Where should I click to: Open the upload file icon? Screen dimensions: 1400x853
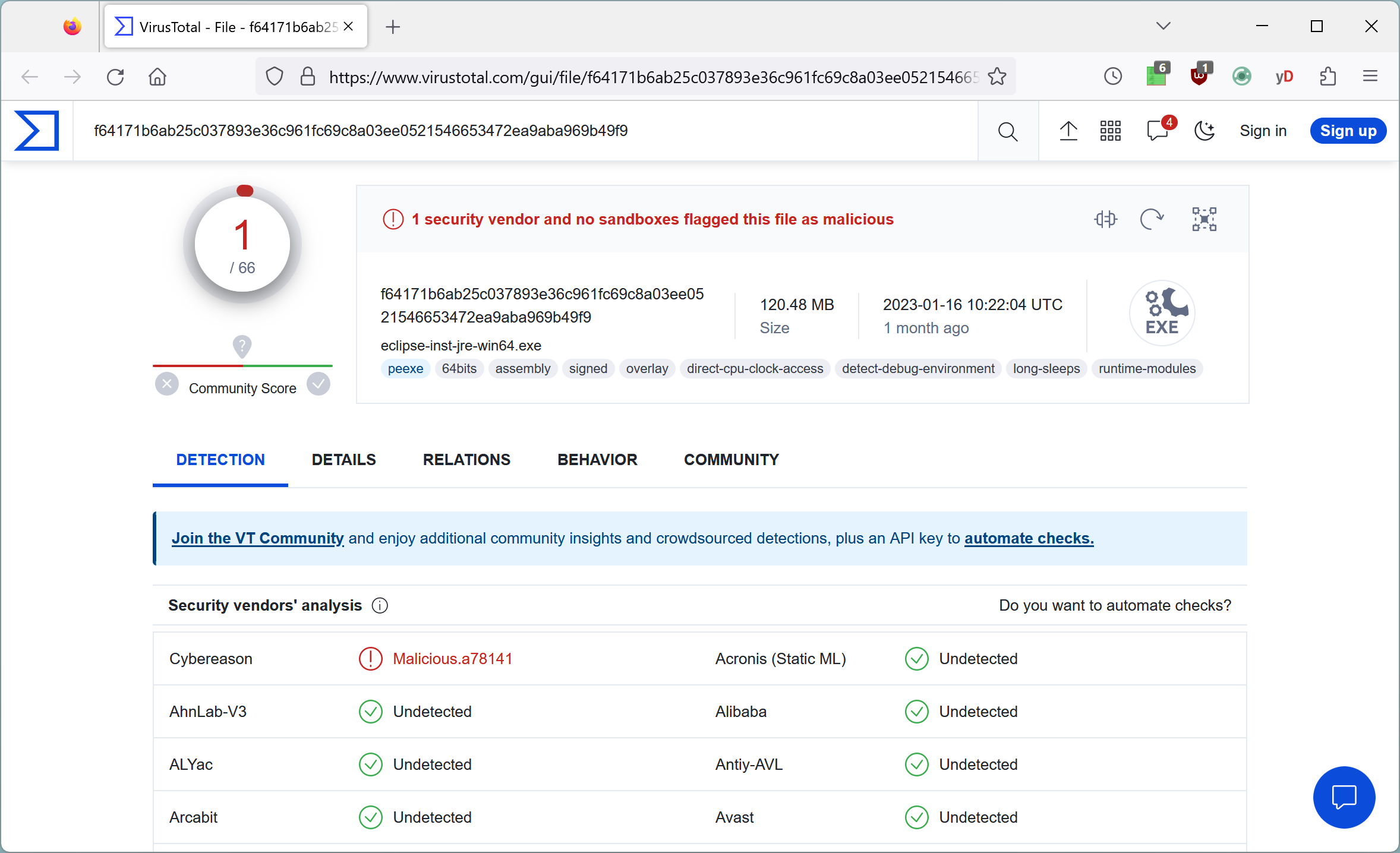1068,131
